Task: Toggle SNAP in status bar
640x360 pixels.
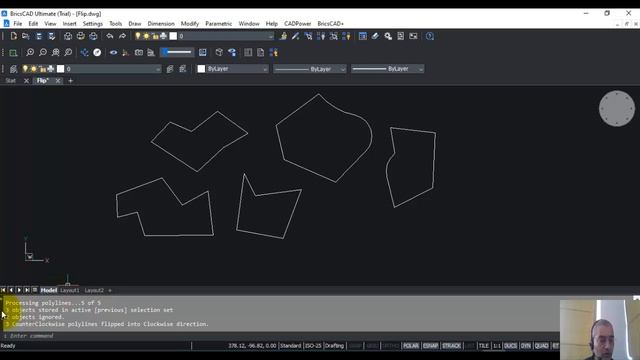Action: pyautogui.click(x=355, y=346)
